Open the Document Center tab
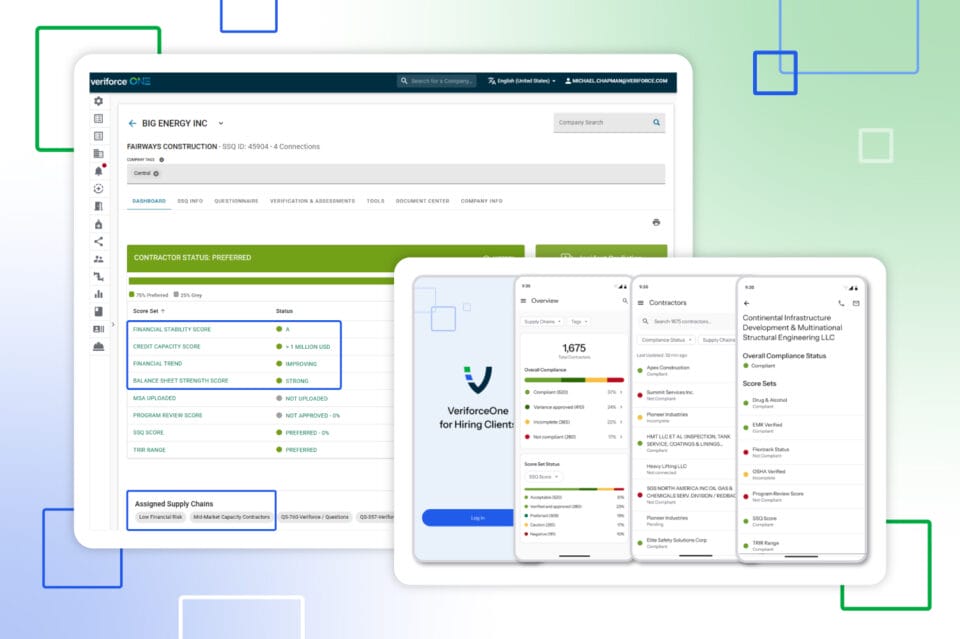This screenshot has width=960, height=639. point(422,201)
